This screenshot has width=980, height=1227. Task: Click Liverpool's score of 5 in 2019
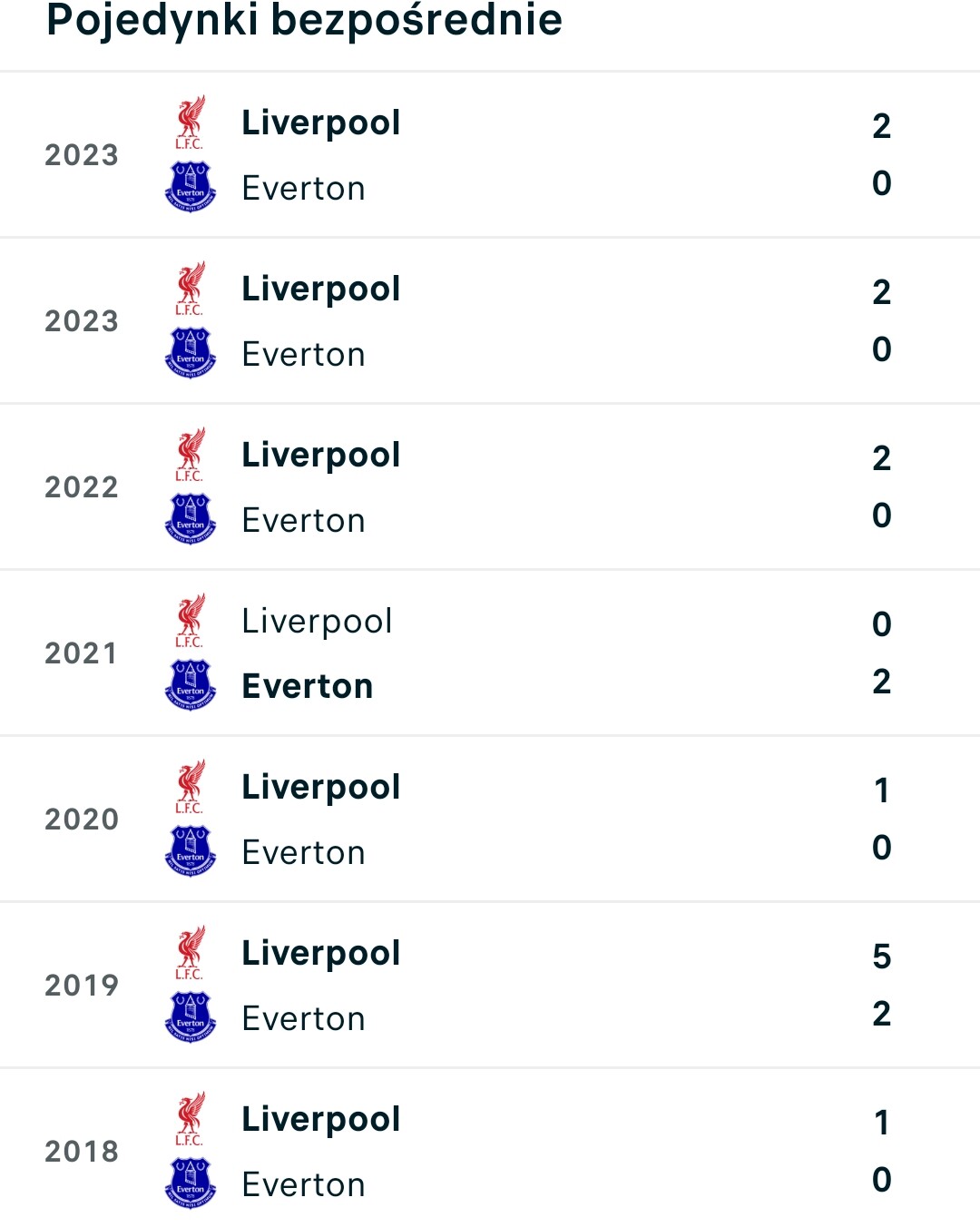[x=882, y=957]
